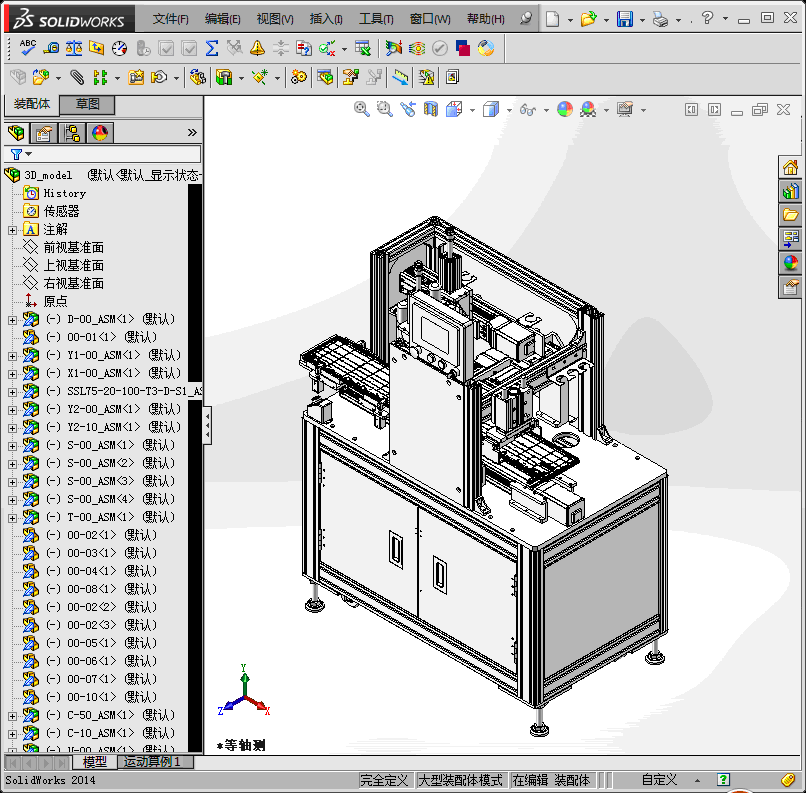Open the Design Library task pane icon
Viewport: 806px width, 793px height.
[x=791, y=191]
